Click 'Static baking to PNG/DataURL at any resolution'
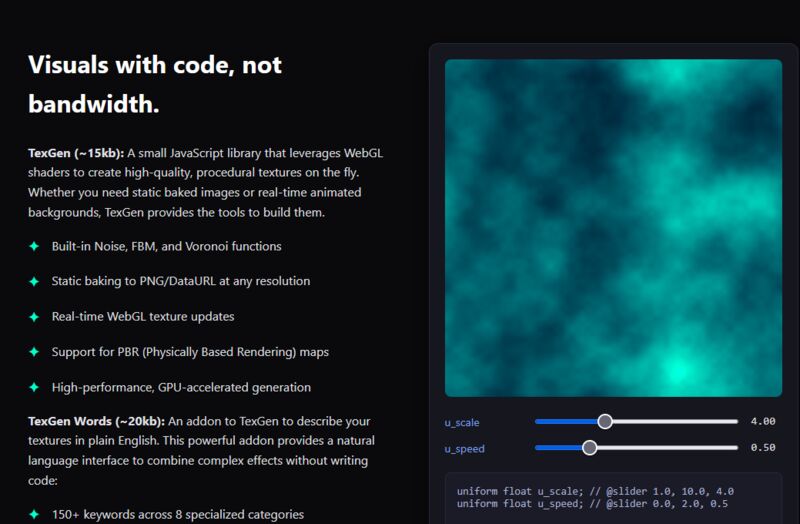 click(181, 281)
